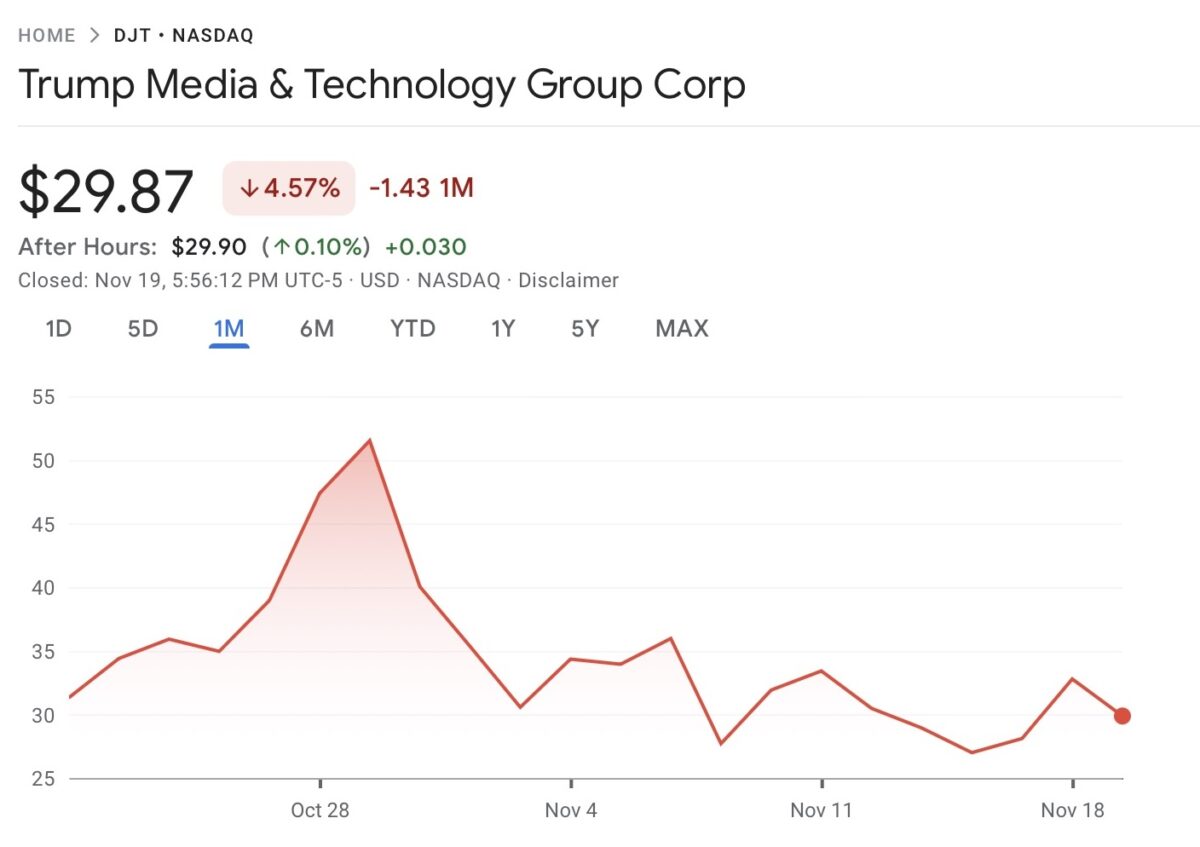Show the MAX historical chart
This screenshot has height=847, width=1200.
681,328
